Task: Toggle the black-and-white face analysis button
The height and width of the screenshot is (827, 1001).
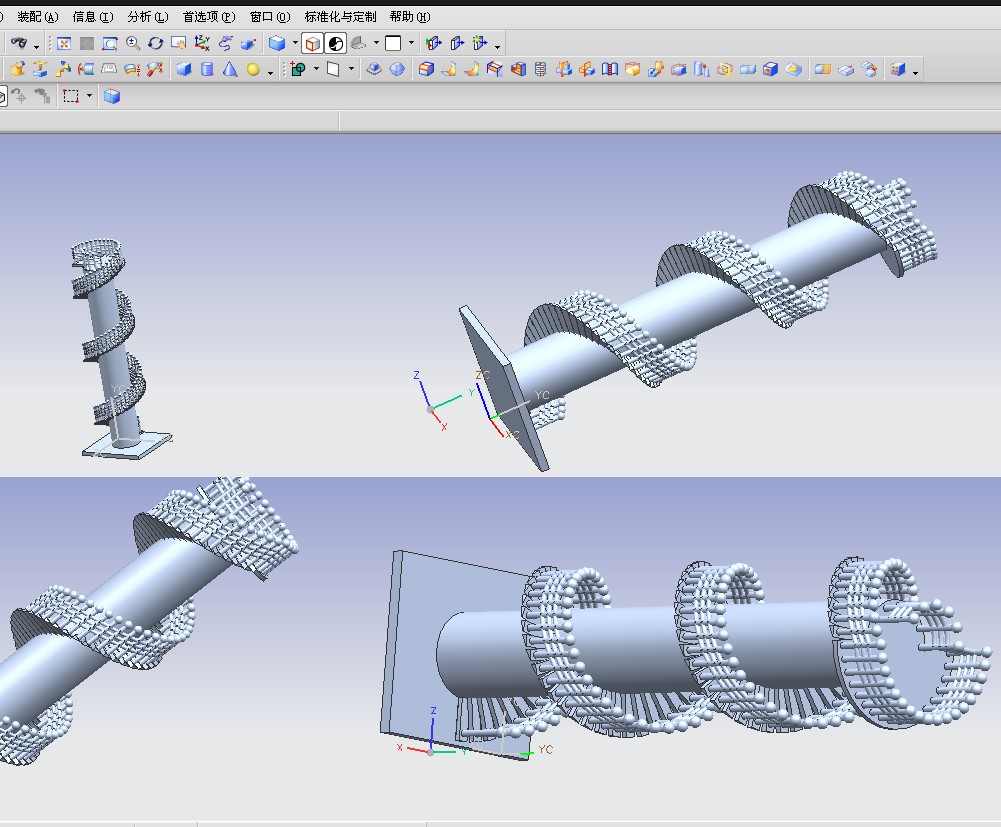Action: pos(335,43)
